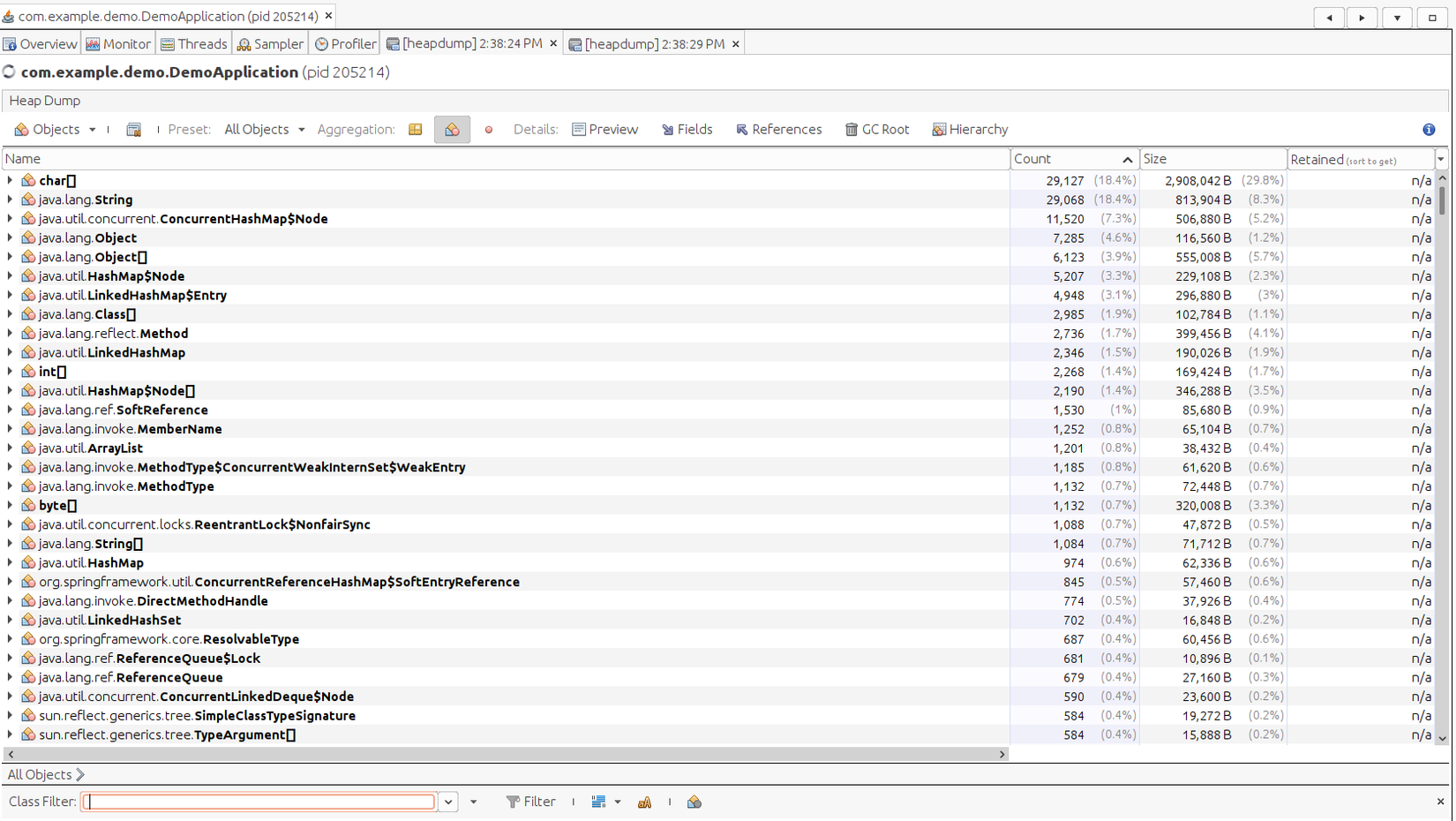Click the class icon beside java.lang.Object[]
The height and width of the screenshot is (821, 1456).
coord(28,257)
